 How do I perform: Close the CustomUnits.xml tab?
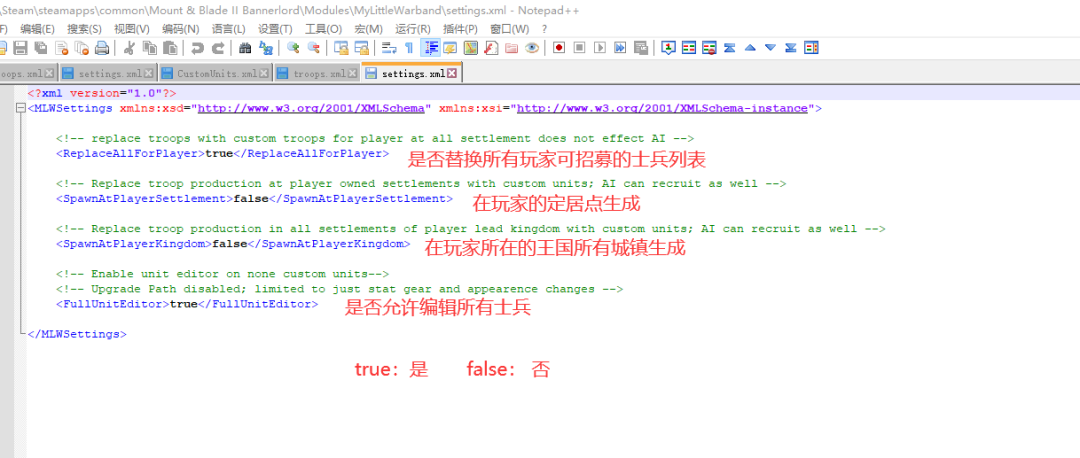[266, 74]
